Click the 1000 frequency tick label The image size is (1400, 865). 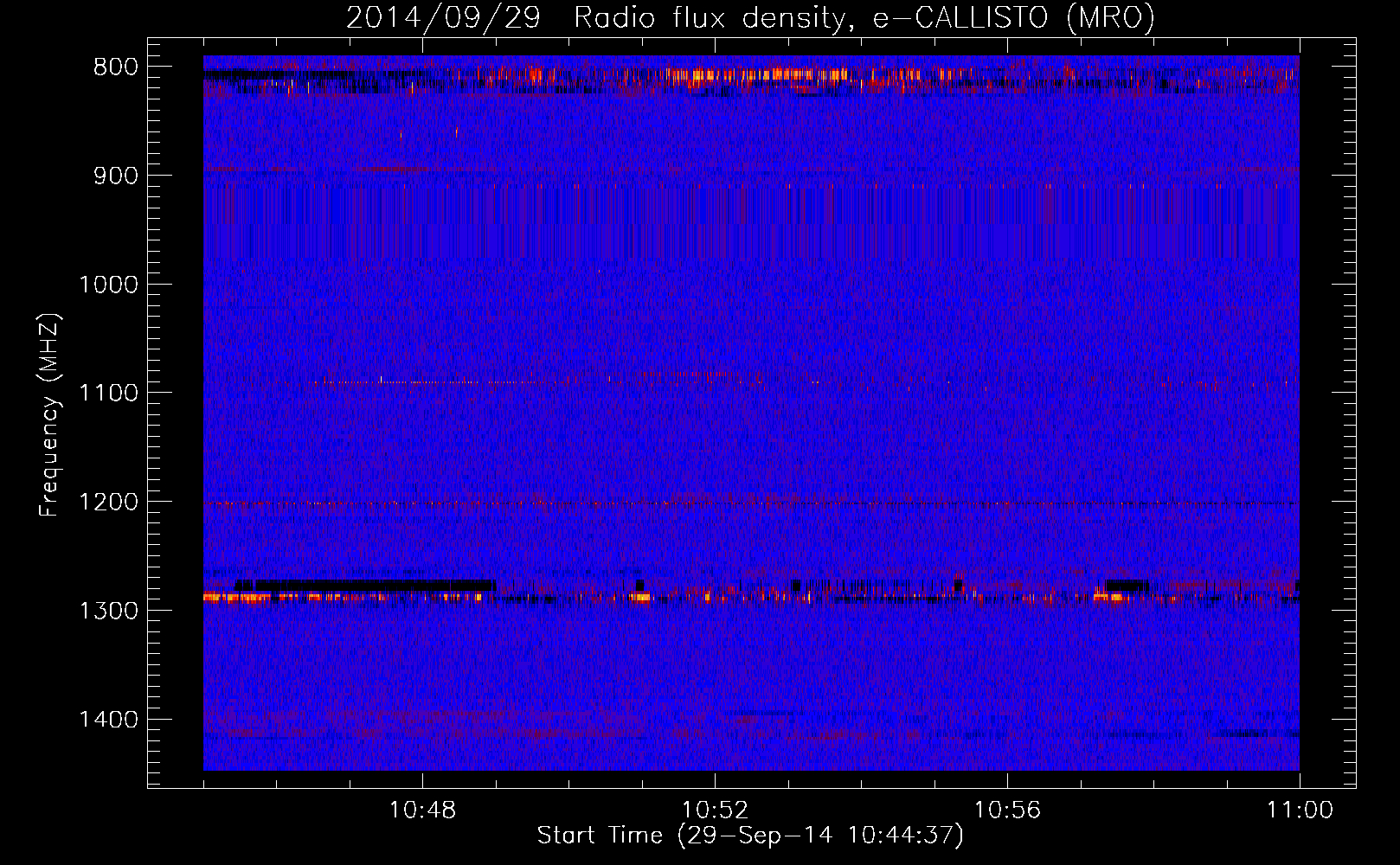(x=108, y=285)
